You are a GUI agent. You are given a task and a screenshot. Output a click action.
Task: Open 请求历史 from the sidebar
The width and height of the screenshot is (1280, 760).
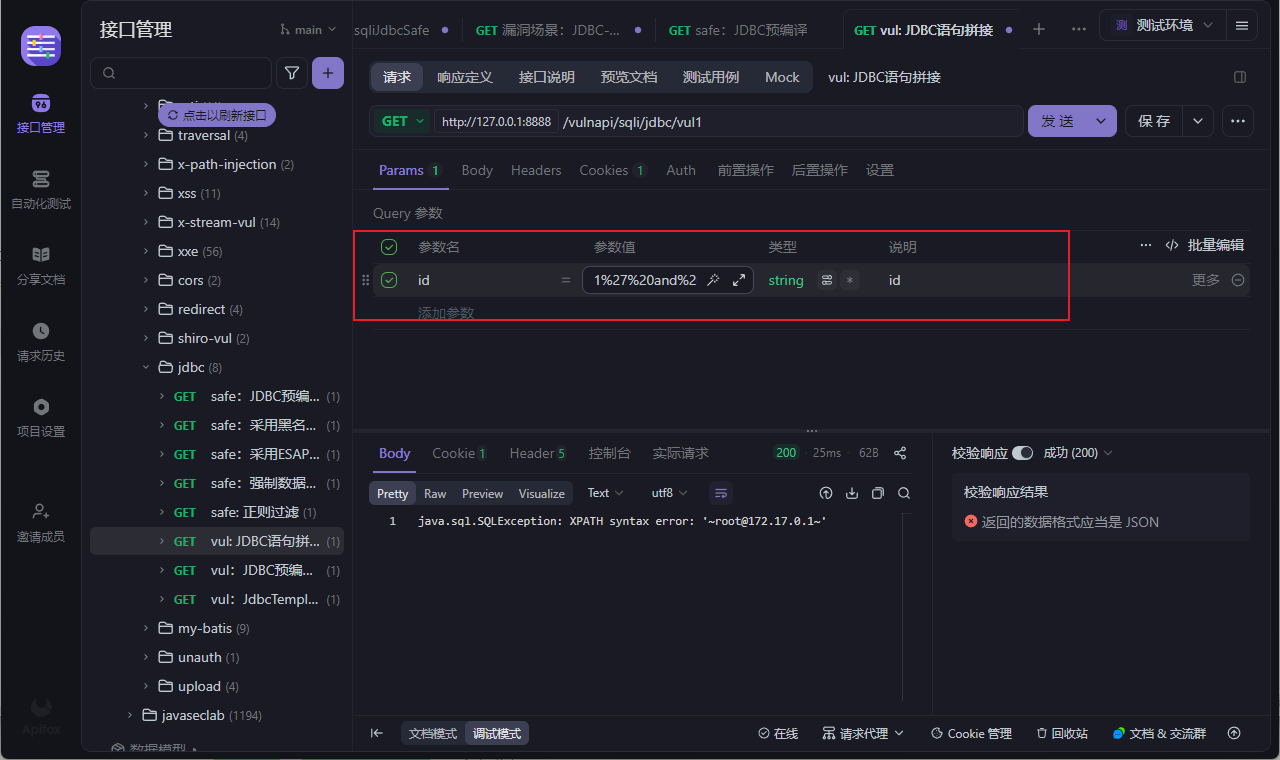point(41,341)
